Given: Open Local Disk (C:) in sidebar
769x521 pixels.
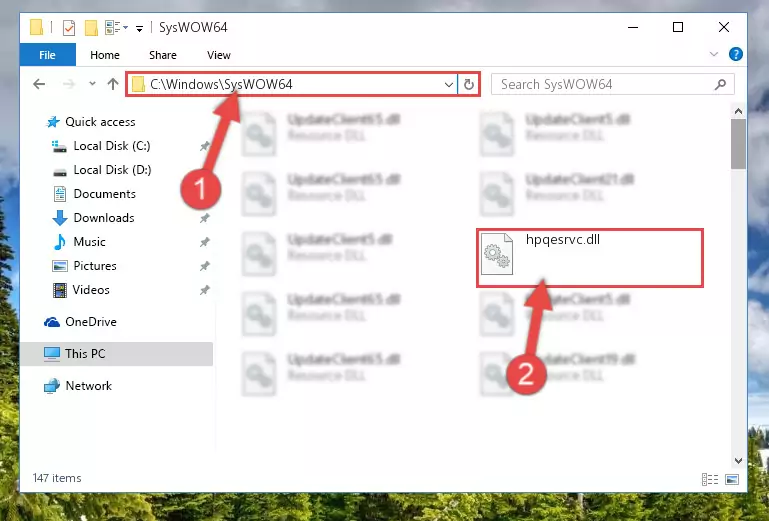Looking at the screenshot, I should point(112,146).
